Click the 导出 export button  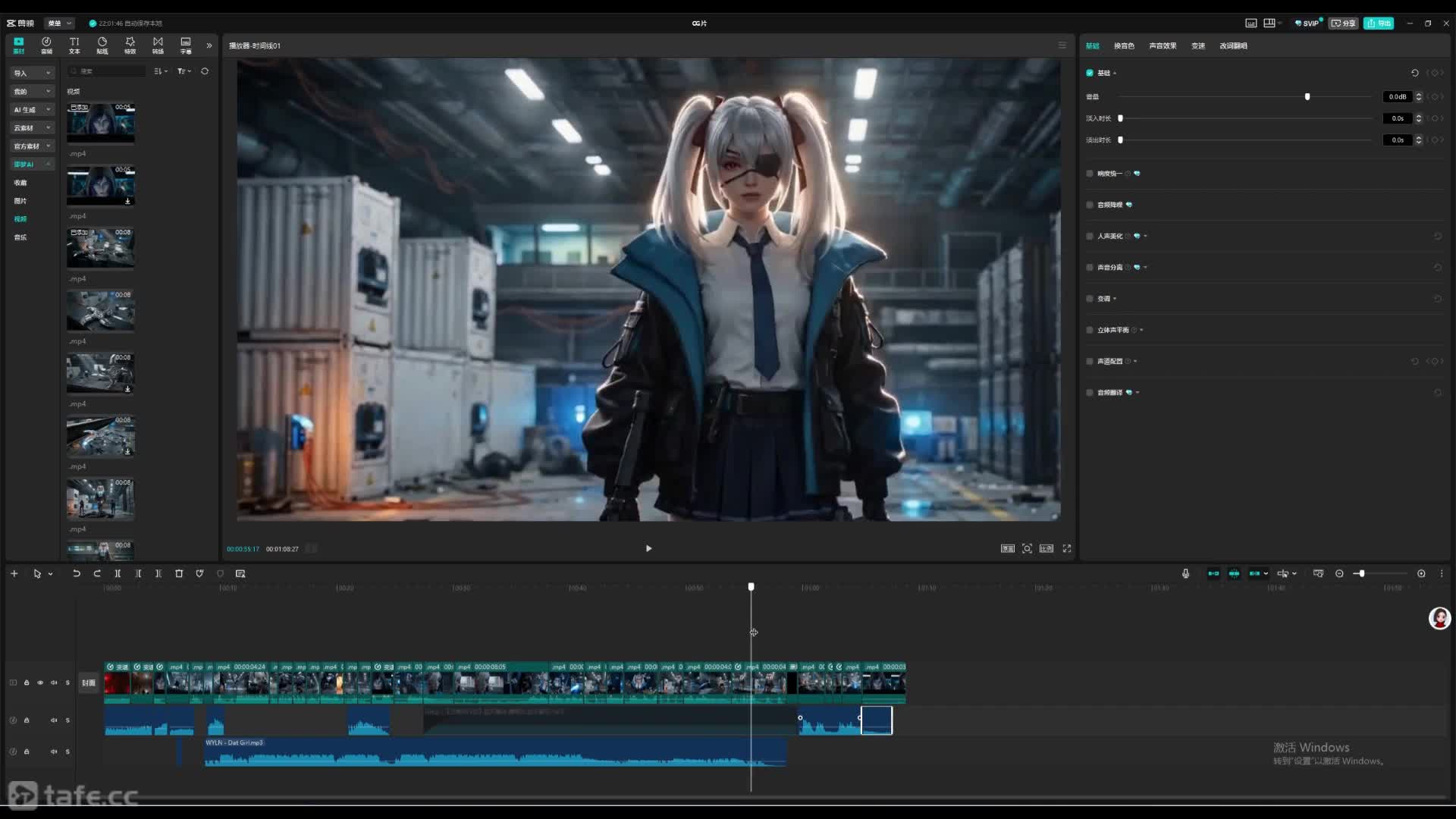1379,24
